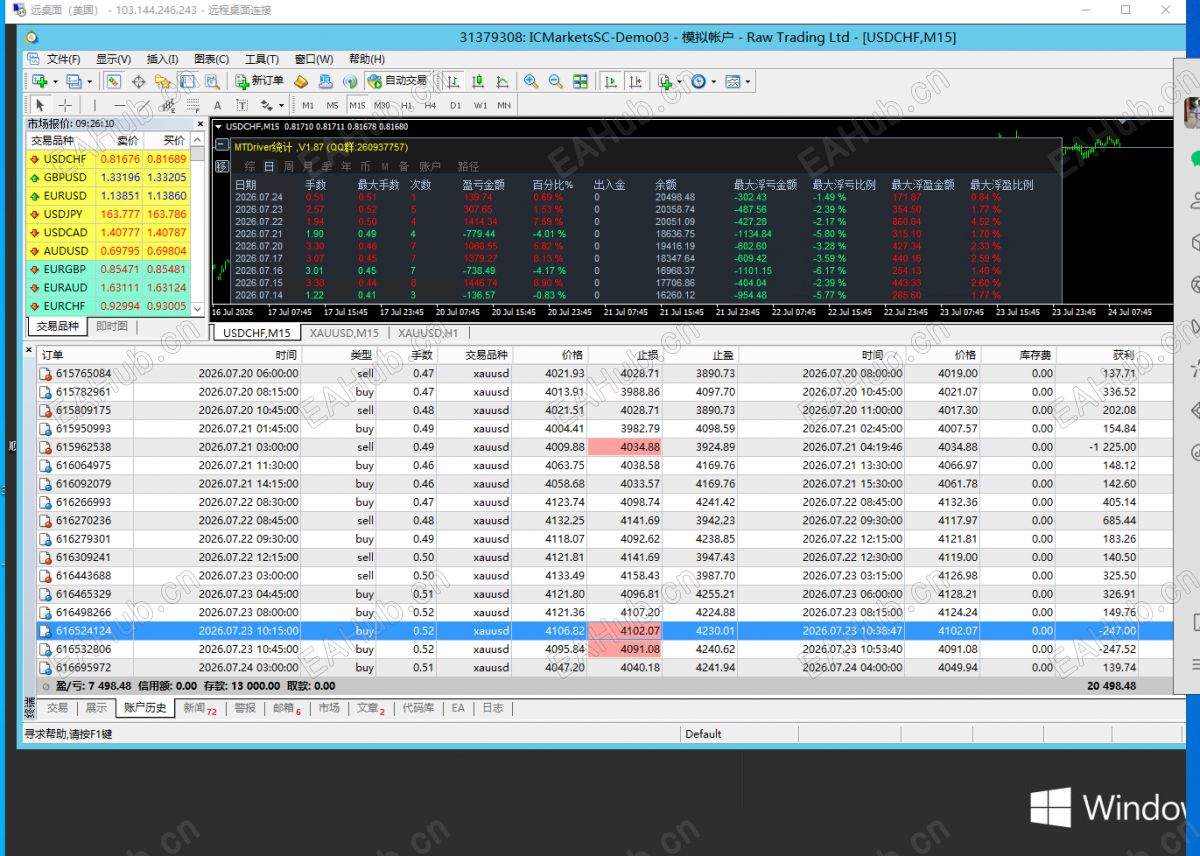
Task: Switch chart to candlestick style
Action: point(478,81)
